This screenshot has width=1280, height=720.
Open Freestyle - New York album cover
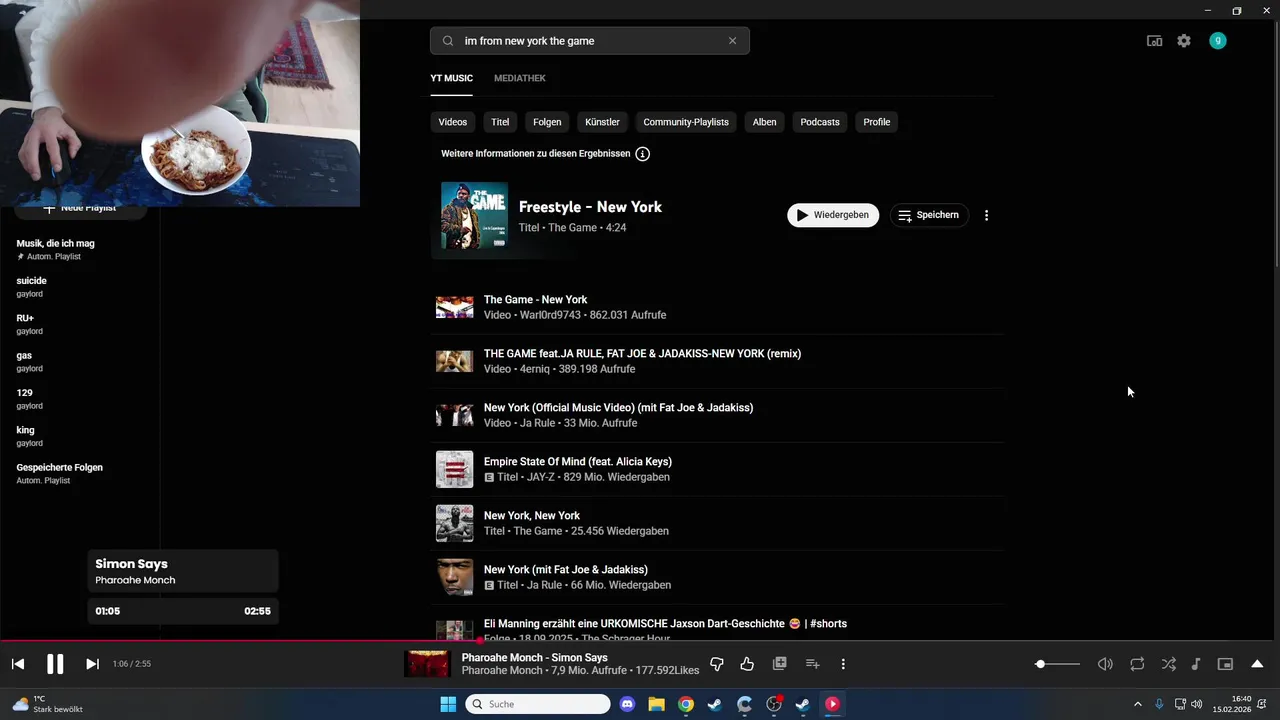tap(474, 215)
